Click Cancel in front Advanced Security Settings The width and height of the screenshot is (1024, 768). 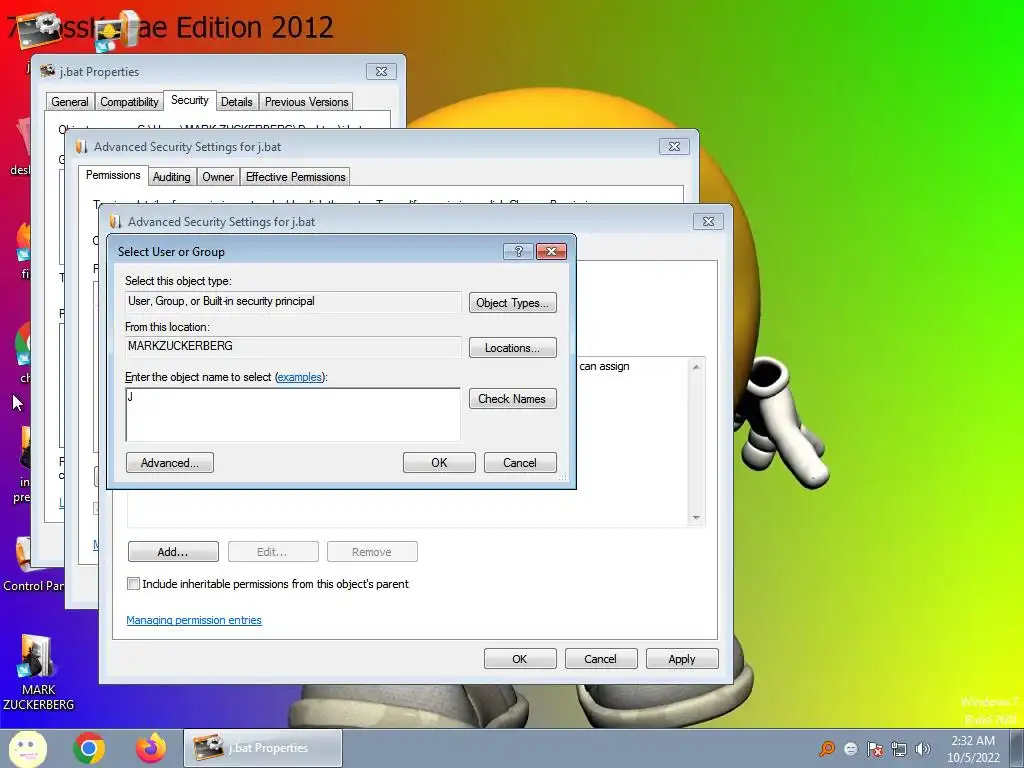(x=601, y=659)
